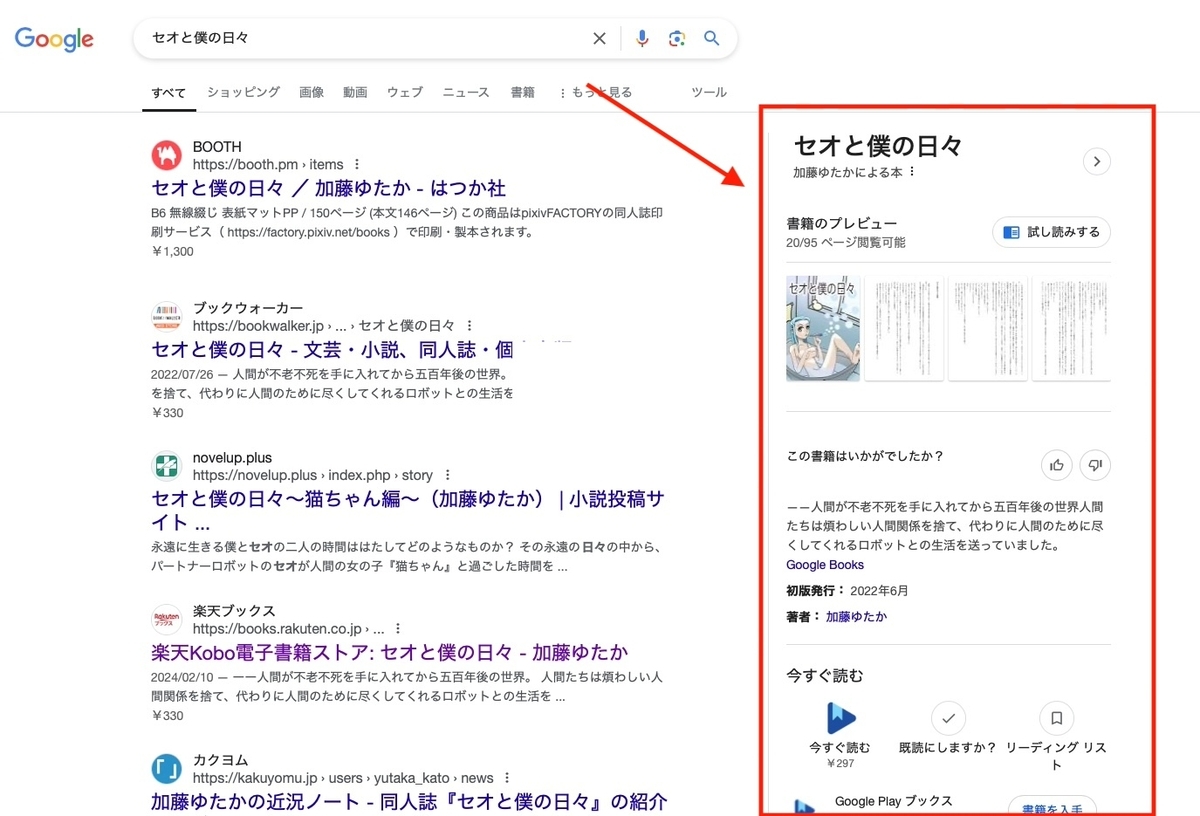Select the すべて tab
The image size is (1200, 816).
[169, 92]
